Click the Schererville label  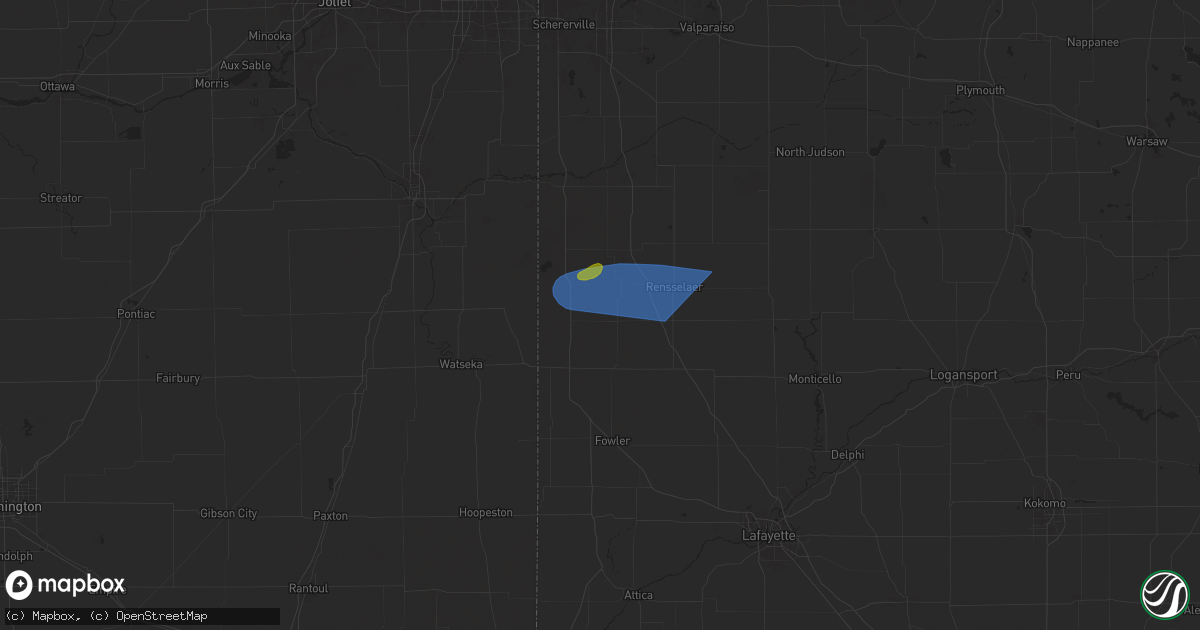564,24
